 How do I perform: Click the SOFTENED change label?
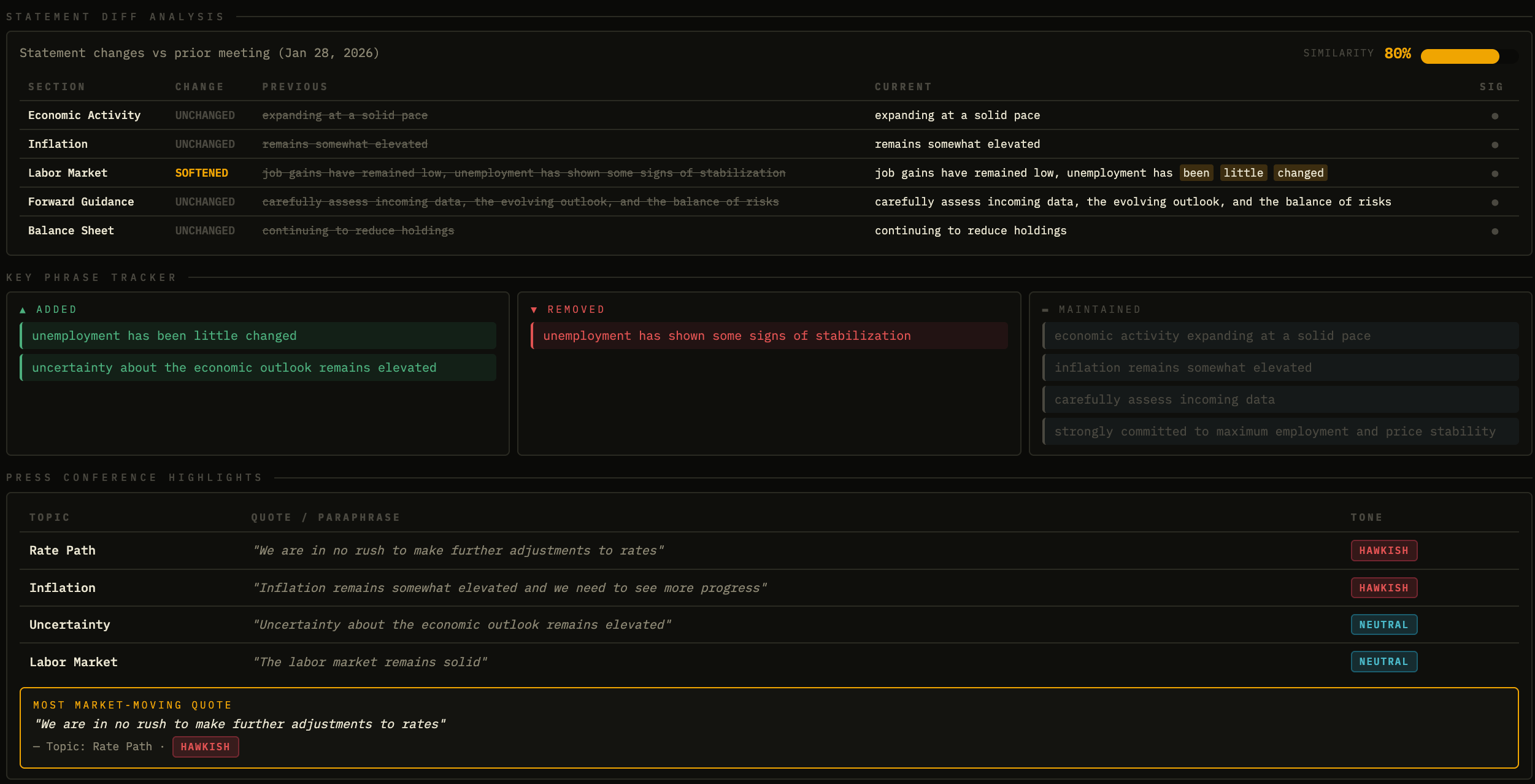point(201,173)
